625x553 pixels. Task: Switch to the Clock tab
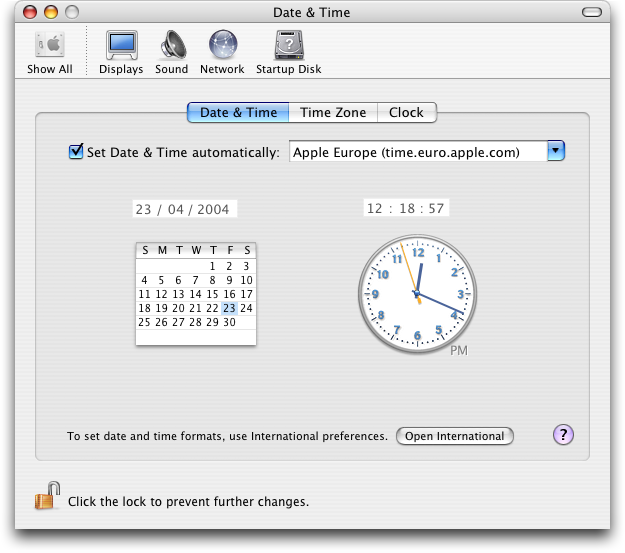[x=407, y=112]
